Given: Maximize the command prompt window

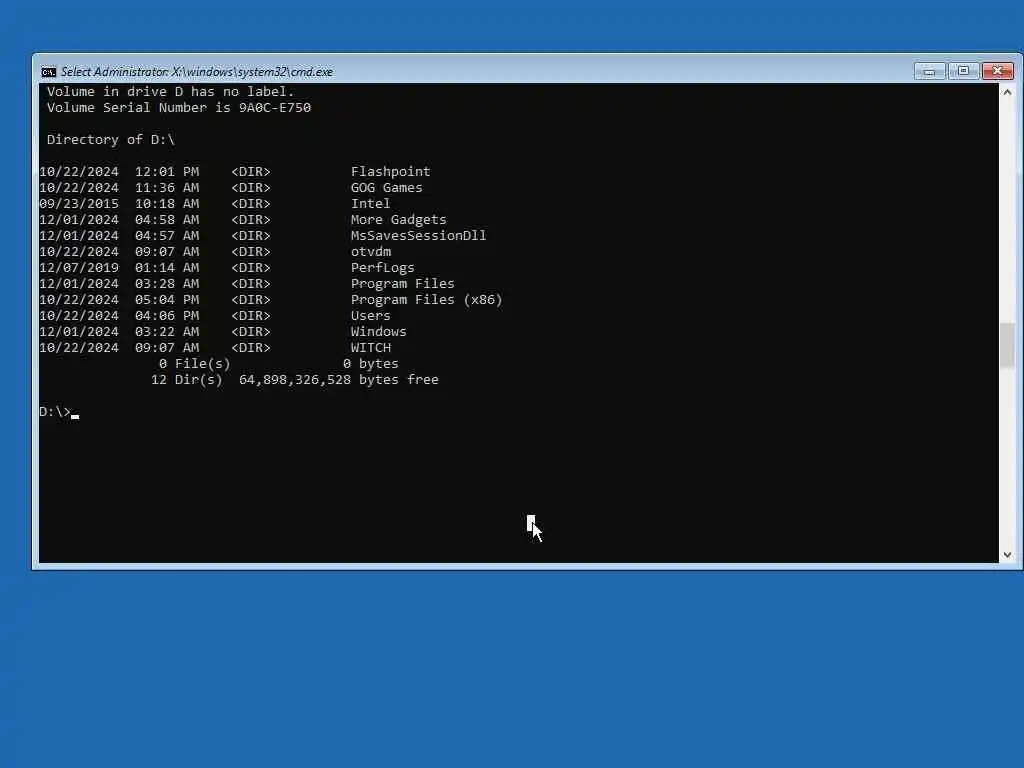Looking at the screenshot, I should 963,71.
